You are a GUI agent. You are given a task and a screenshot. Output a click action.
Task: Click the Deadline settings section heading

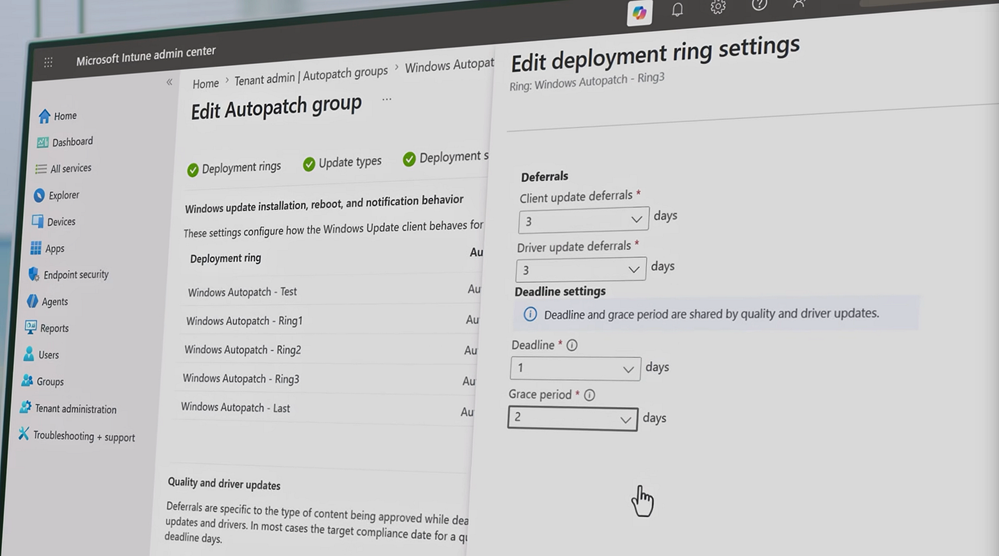(560, 291)
